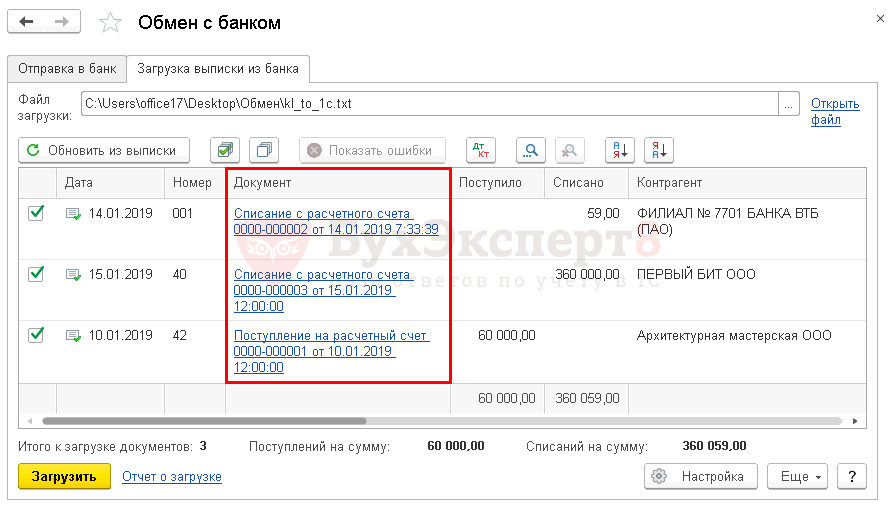Viewport: 892px width, 508px height.
Task: Go forward with the right arrow button
Action: click(61, 22)
